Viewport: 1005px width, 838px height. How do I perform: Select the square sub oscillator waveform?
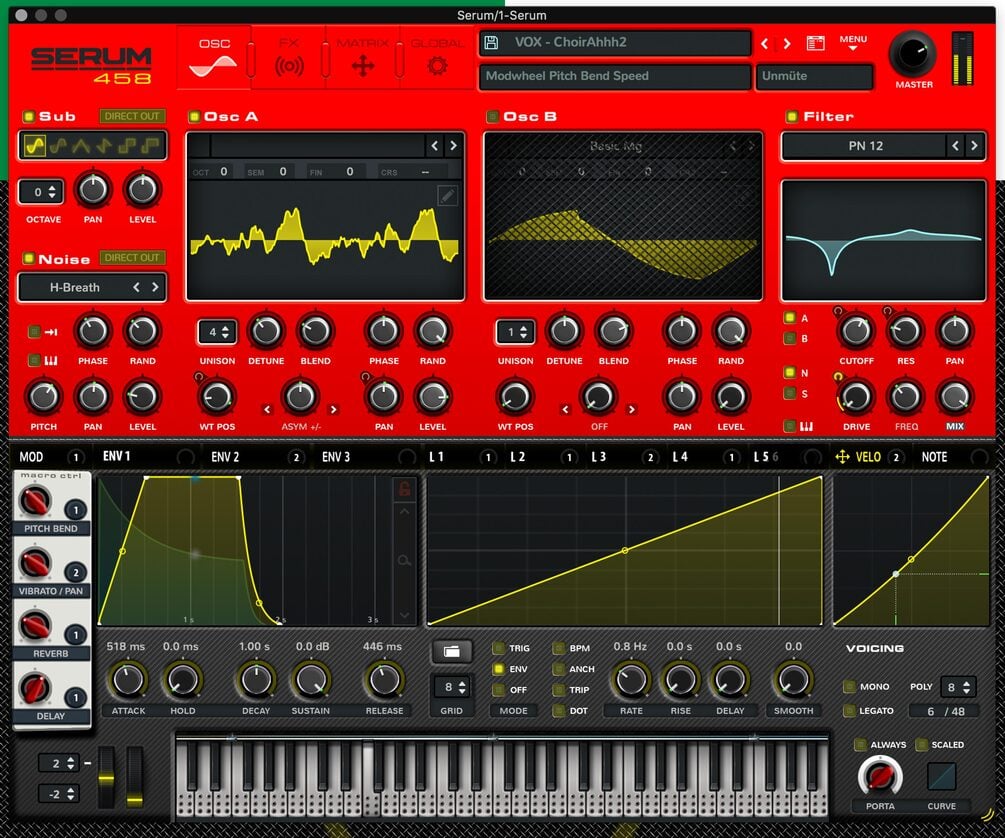127,146
